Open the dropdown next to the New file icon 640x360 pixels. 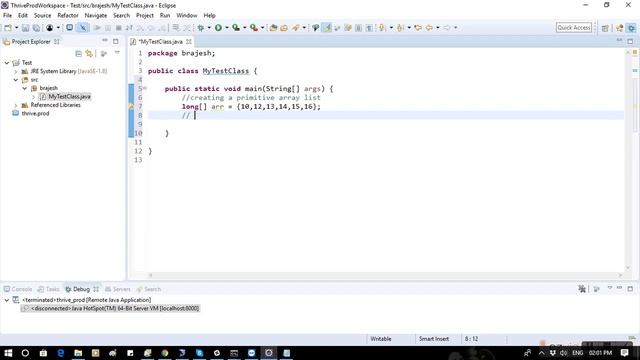[x=16, y=28]
